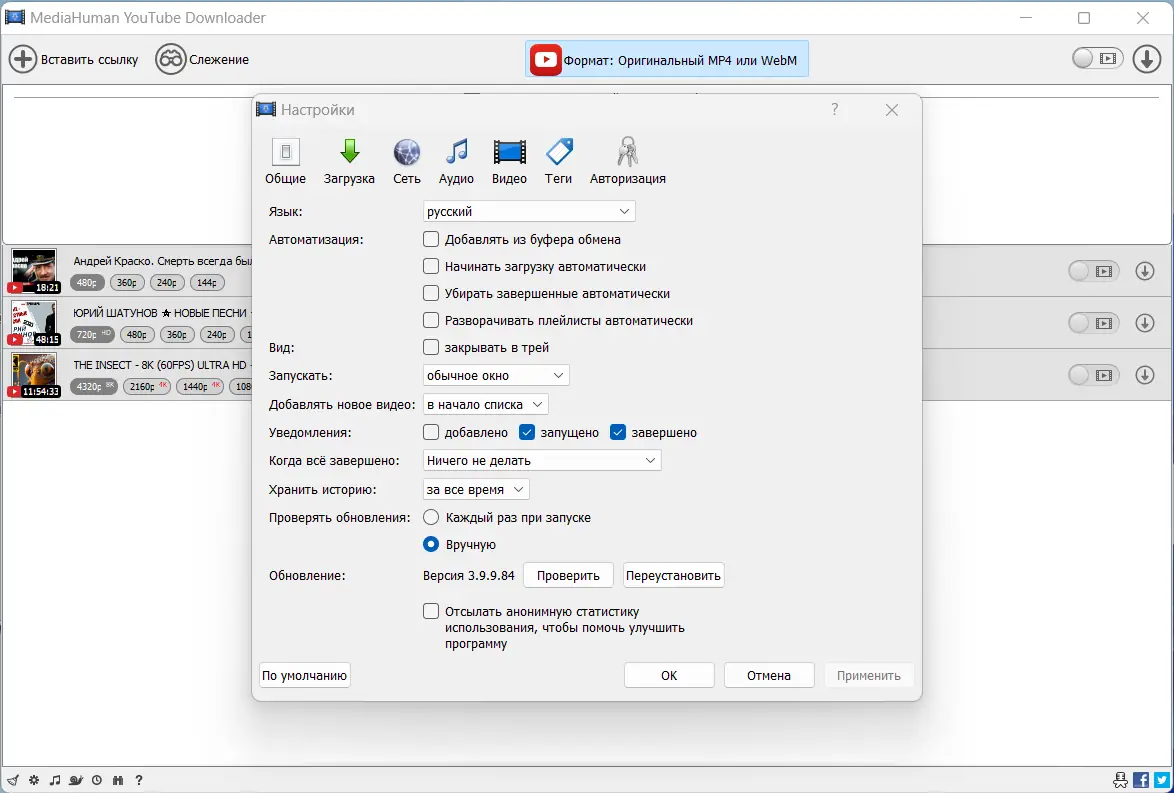The width and height of the screenshot is (1174, 793).
Task: Click the Переустановить button
Action: 673,576
